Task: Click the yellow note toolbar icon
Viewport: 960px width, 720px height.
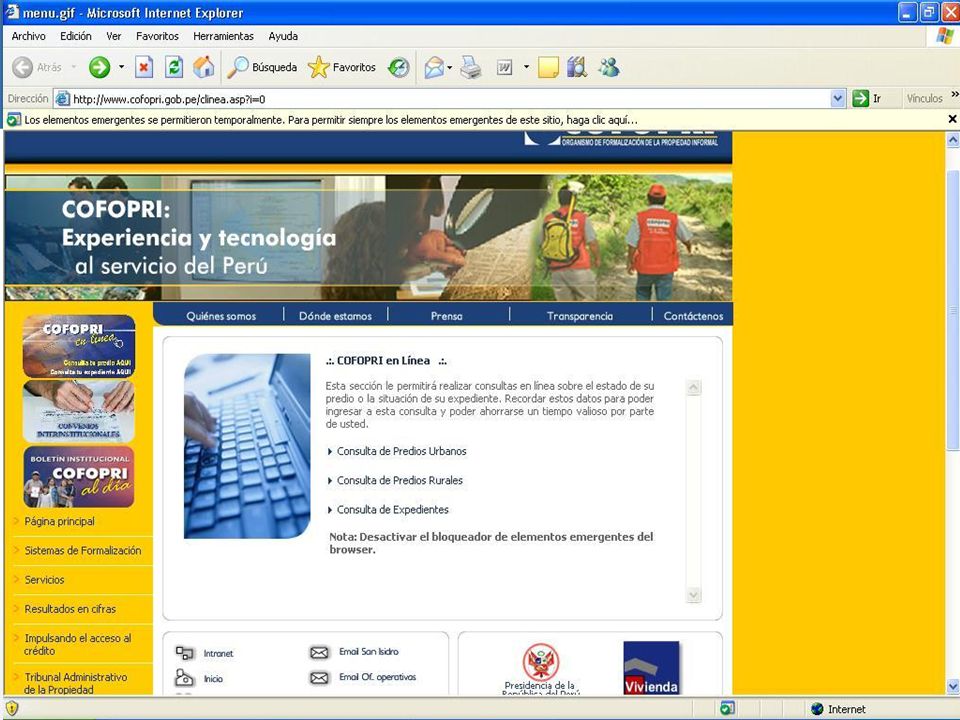Action: pos(548,67)
